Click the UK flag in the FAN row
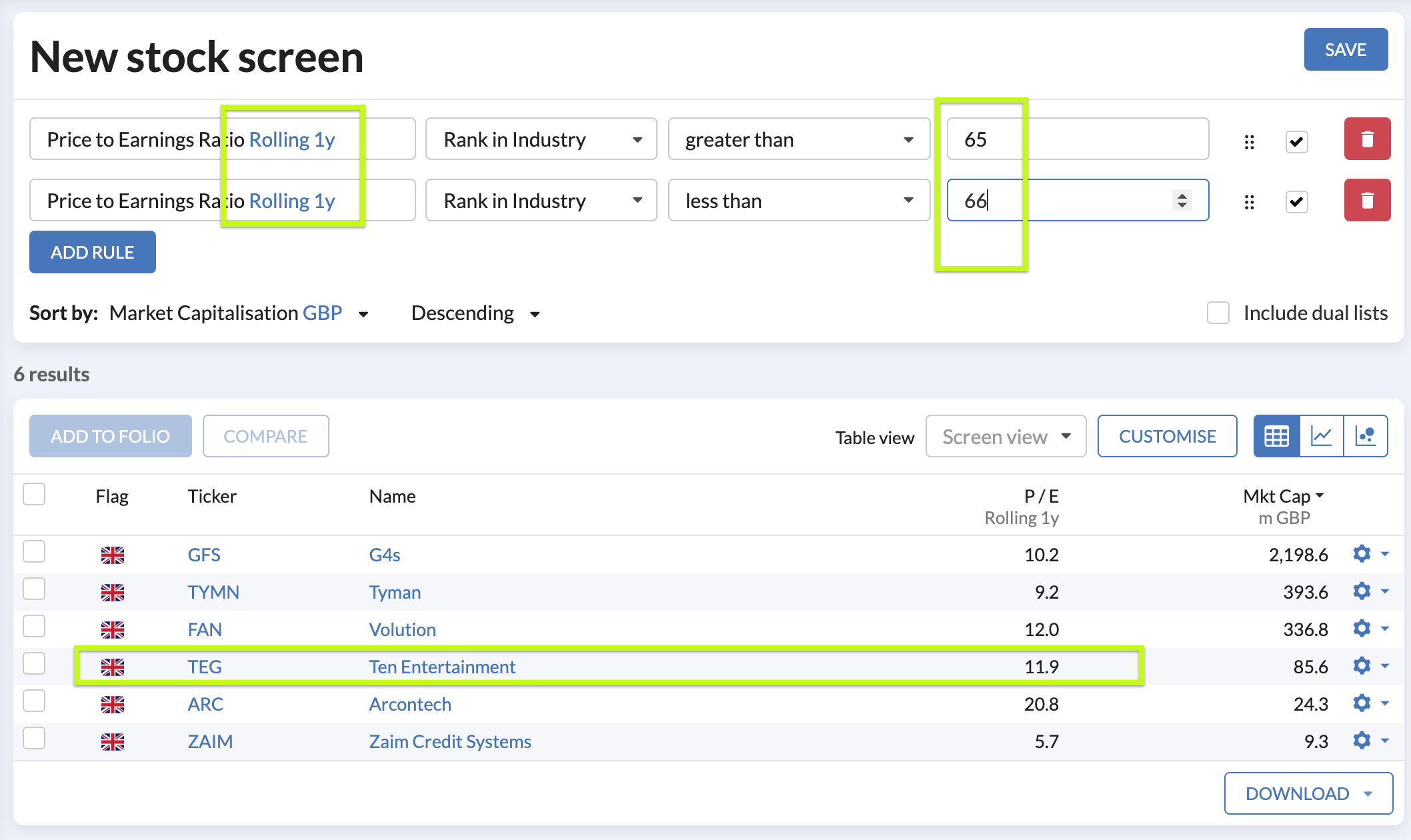This screenshot has height=840, width=1411. pos(113,629)
